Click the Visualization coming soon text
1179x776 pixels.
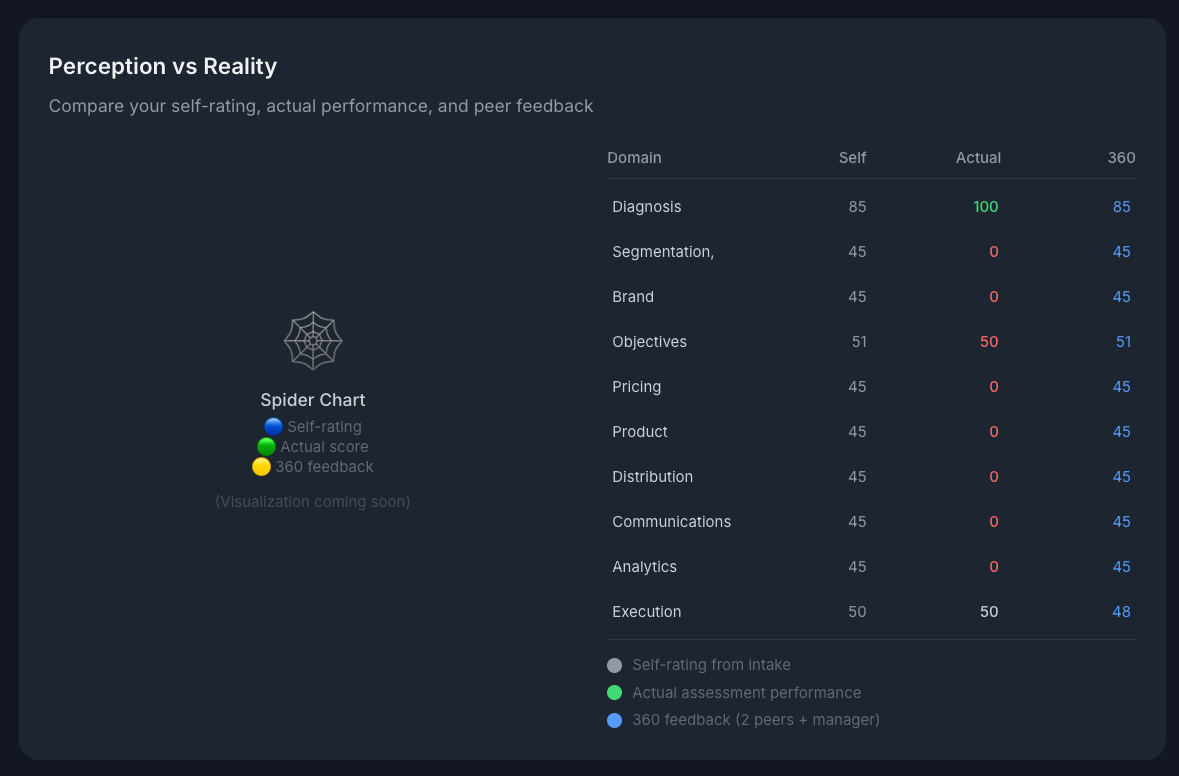(x=313, y=501)
